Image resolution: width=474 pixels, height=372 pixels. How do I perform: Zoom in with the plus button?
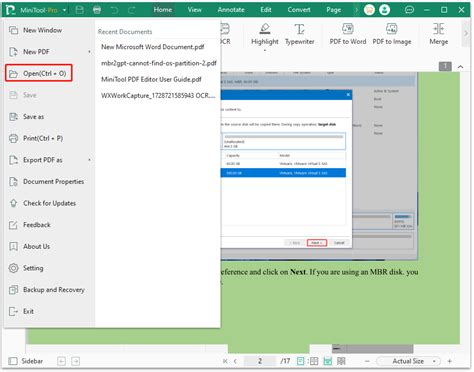point(450,361)
